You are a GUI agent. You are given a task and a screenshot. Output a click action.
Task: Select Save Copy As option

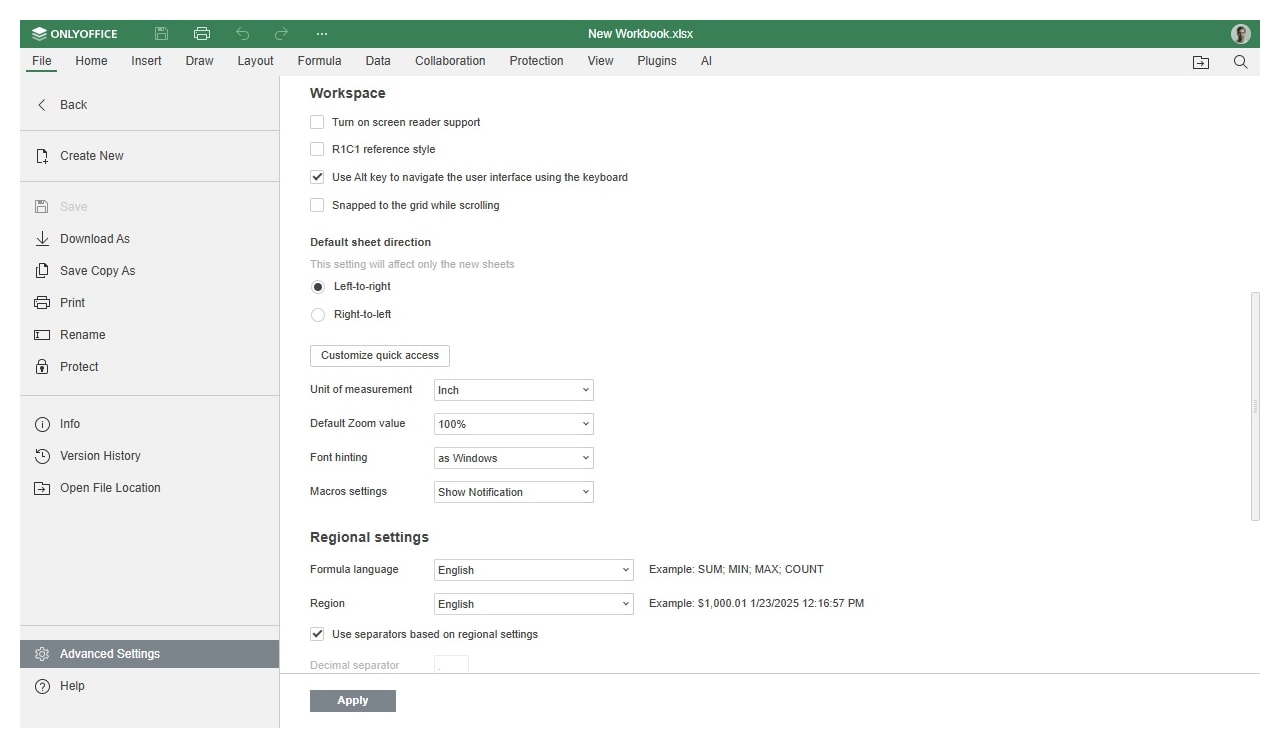pos(149,271)
